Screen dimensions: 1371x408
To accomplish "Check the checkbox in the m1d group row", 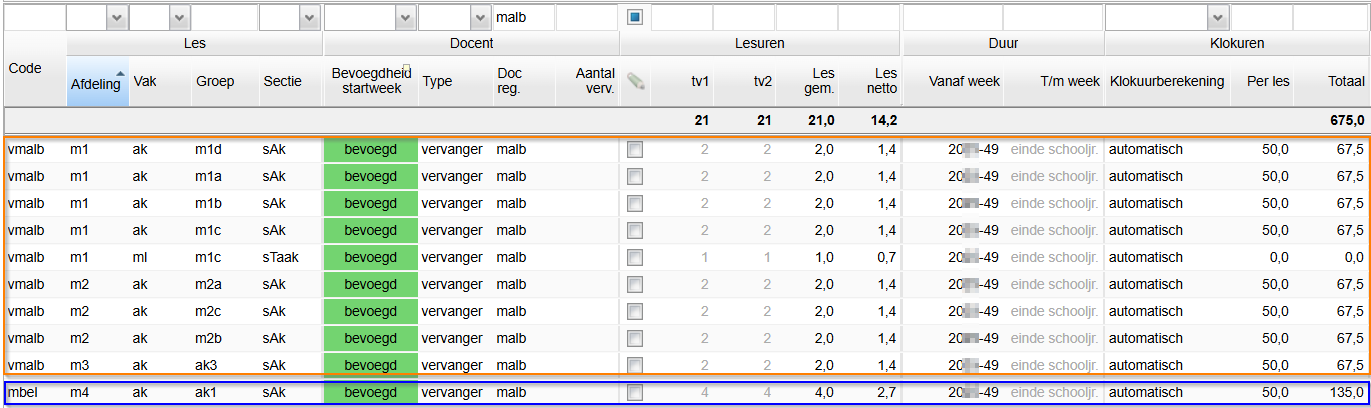I will point(635,150).
